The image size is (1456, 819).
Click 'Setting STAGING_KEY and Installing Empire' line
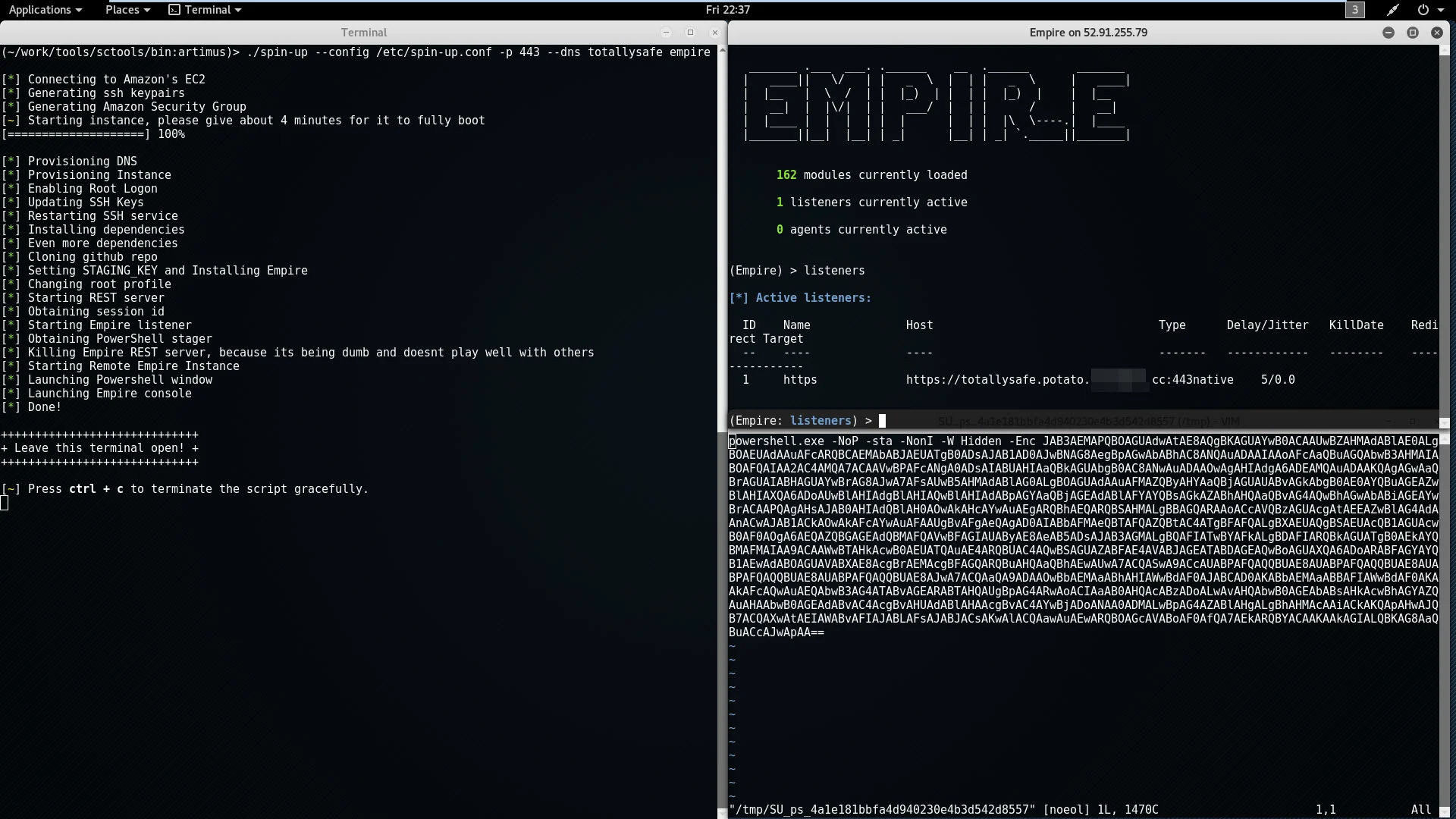pos(155,271)
